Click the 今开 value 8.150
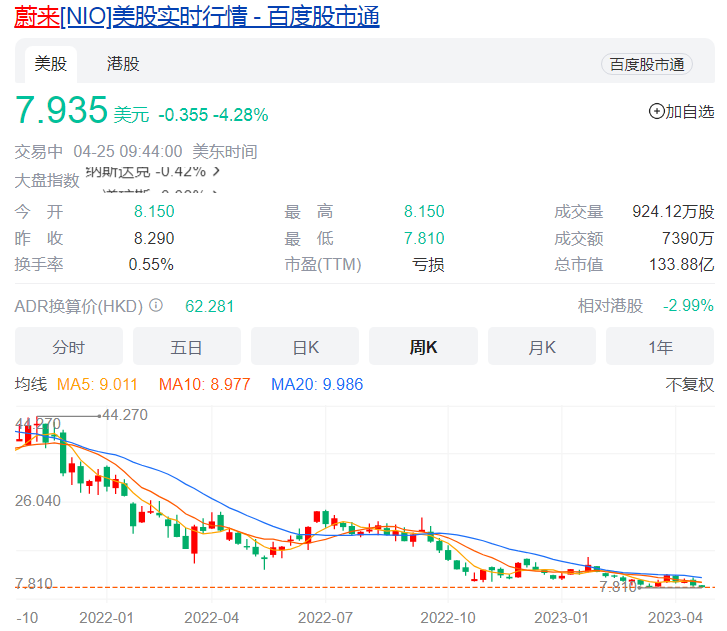 154,211
